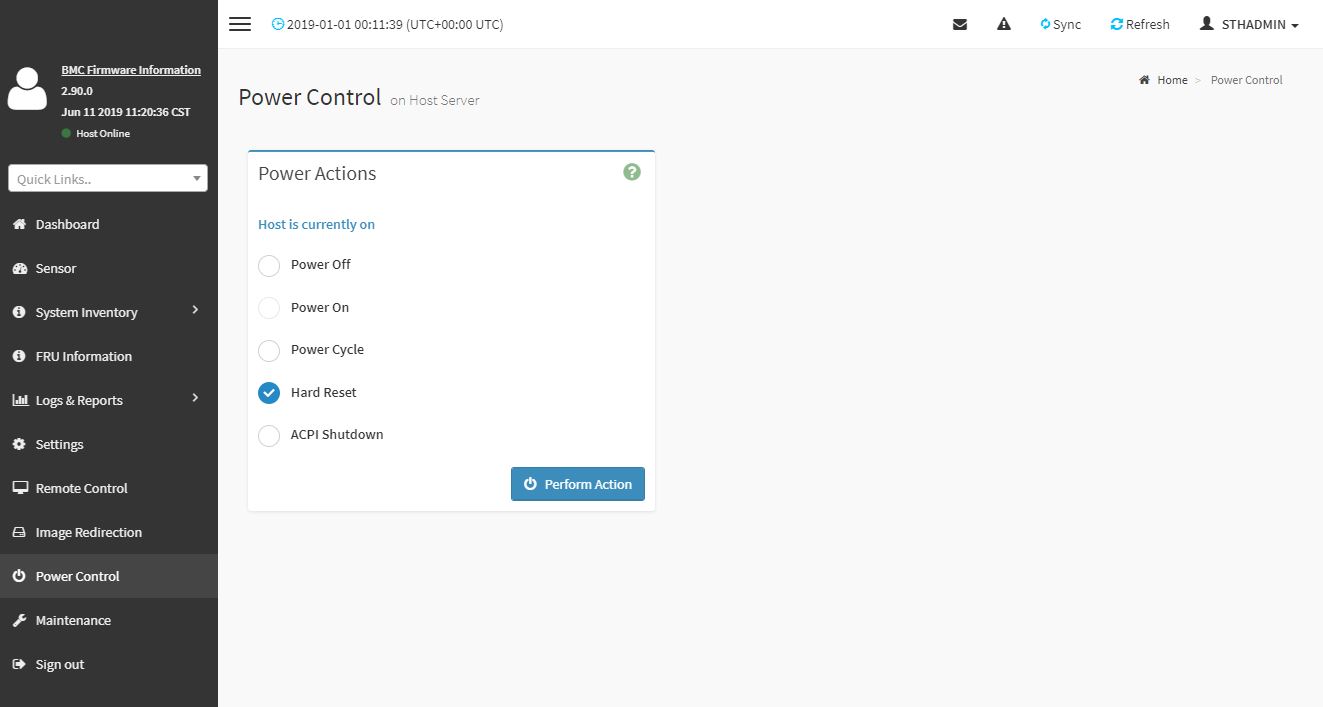
Task: Select the Hard Reset radio button
Action: click(x=269, y=393)
